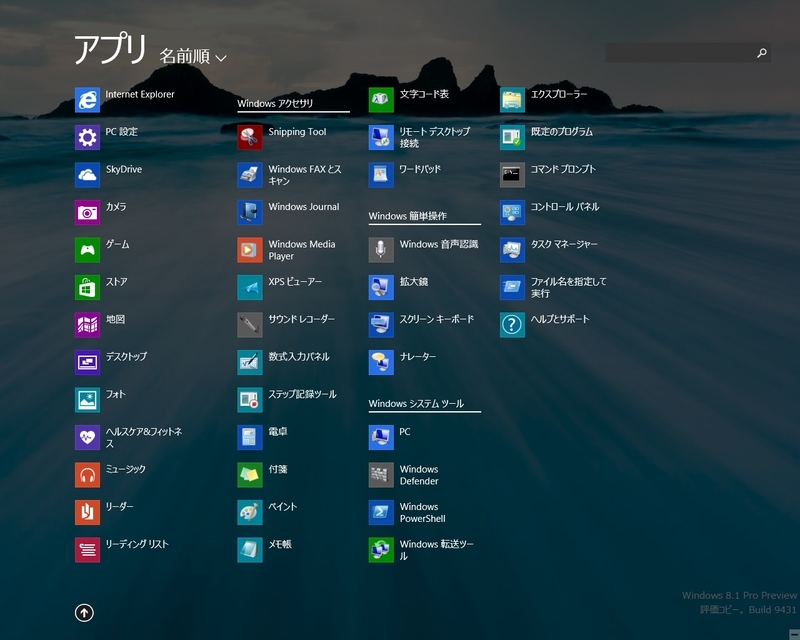Open the 地図 map icon

(87, 325)
